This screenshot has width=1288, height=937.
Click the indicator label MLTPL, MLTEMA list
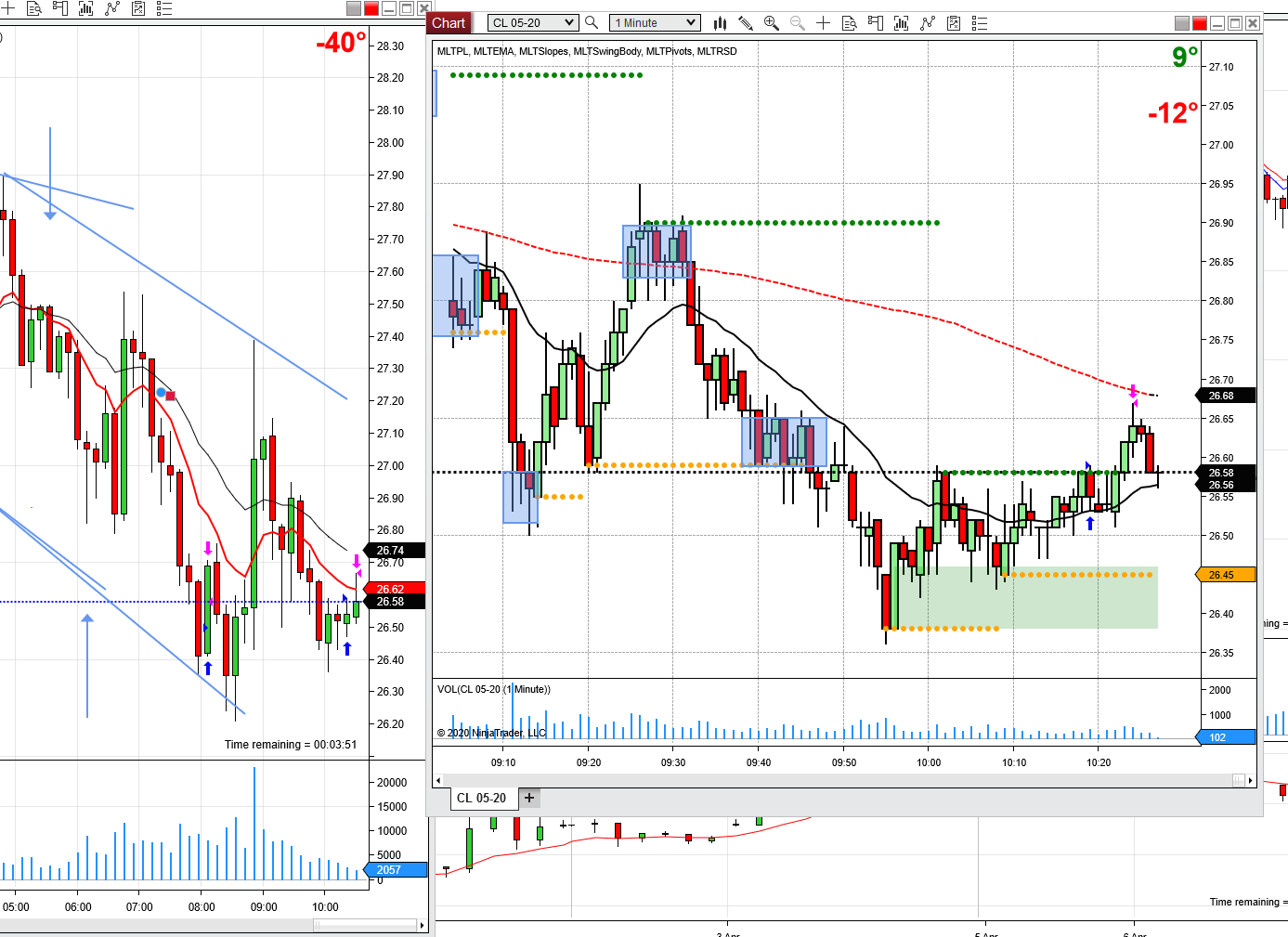pyautogui.click(x=587, y=51)
